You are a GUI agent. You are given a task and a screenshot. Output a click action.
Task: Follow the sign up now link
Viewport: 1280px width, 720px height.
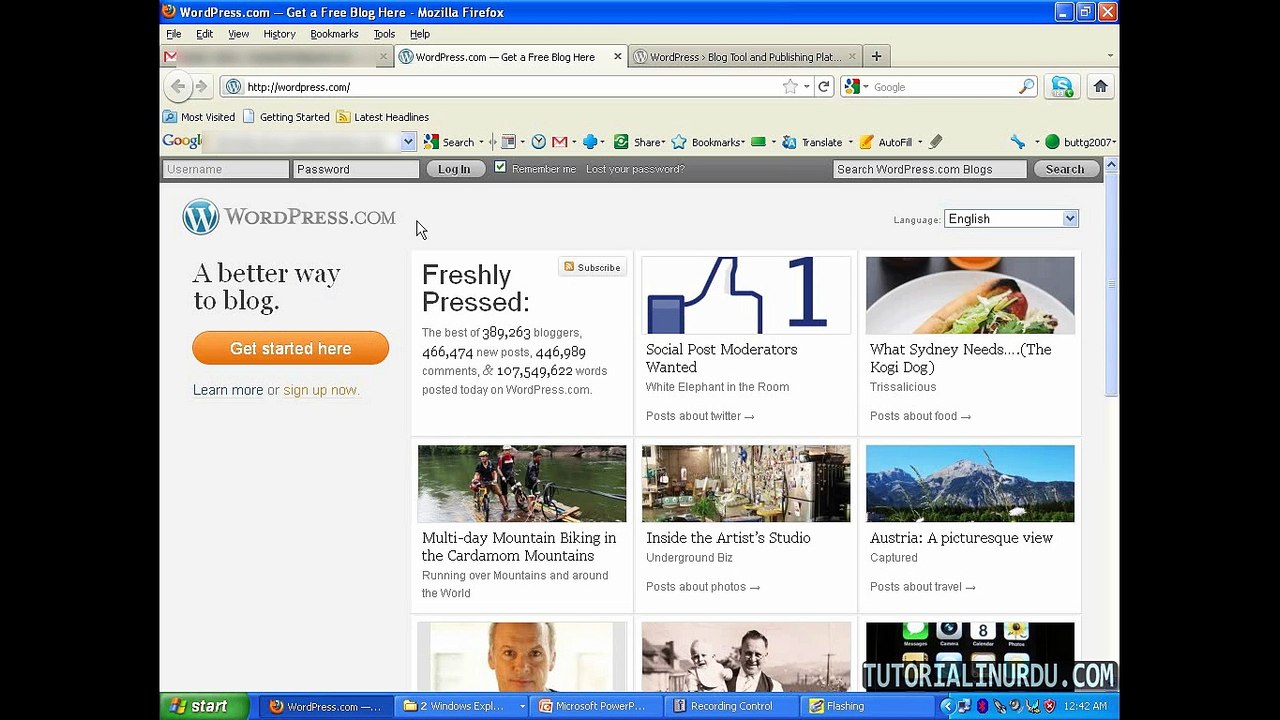click(x=321, y=390)
